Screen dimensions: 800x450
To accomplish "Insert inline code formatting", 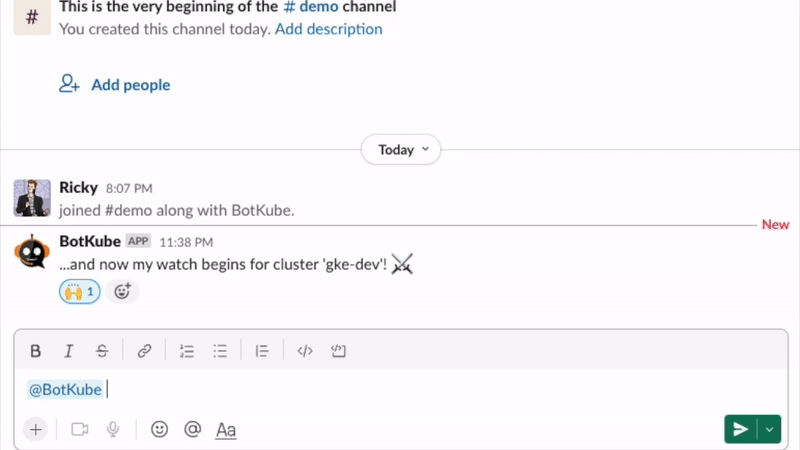I will (x=306, y=351).
